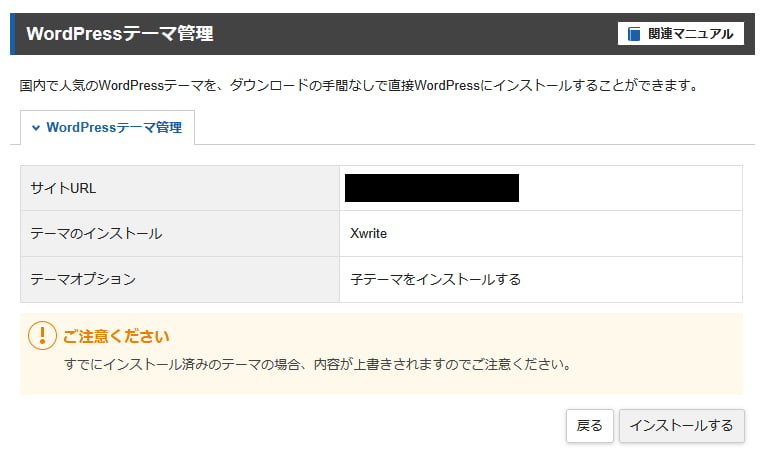This screenshot has width=765, height=452.
Task: Click the テーマオプション row label
Action: click(83, 279)
